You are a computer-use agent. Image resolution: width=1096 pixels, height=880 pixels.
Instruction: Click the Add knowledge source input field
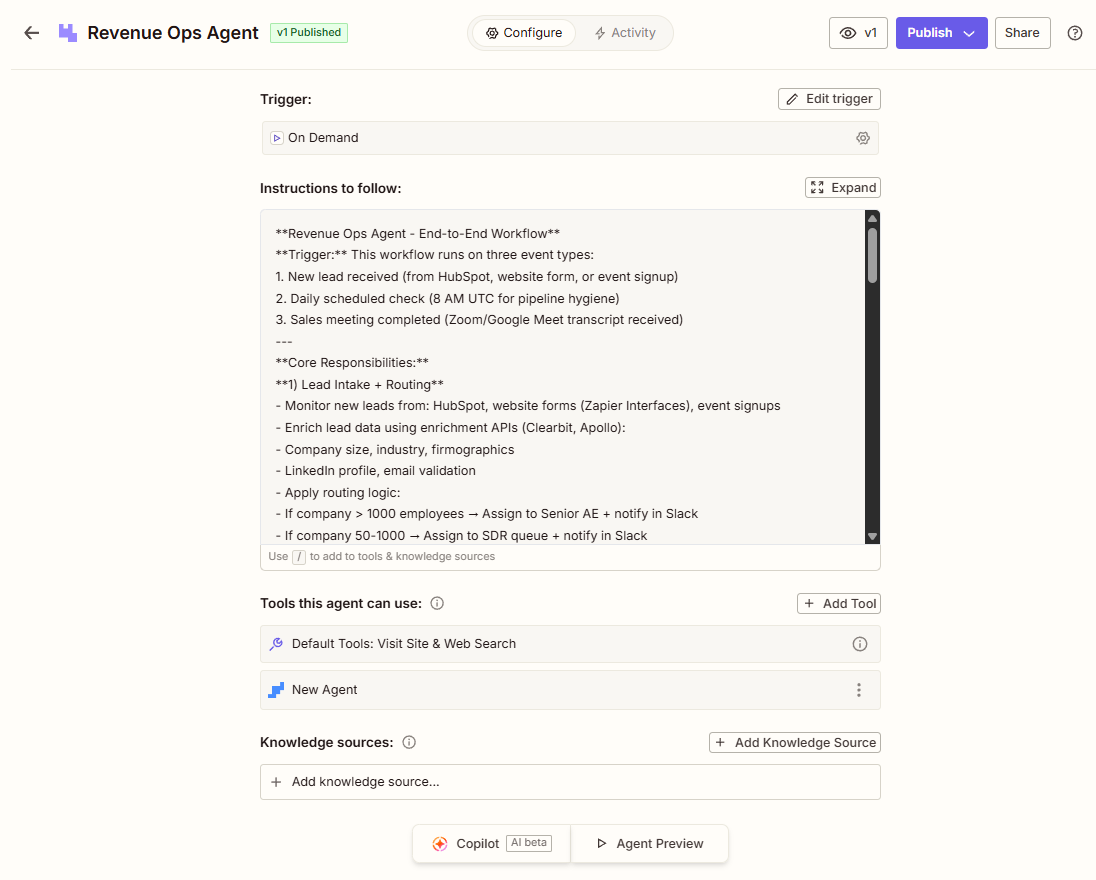570,781
